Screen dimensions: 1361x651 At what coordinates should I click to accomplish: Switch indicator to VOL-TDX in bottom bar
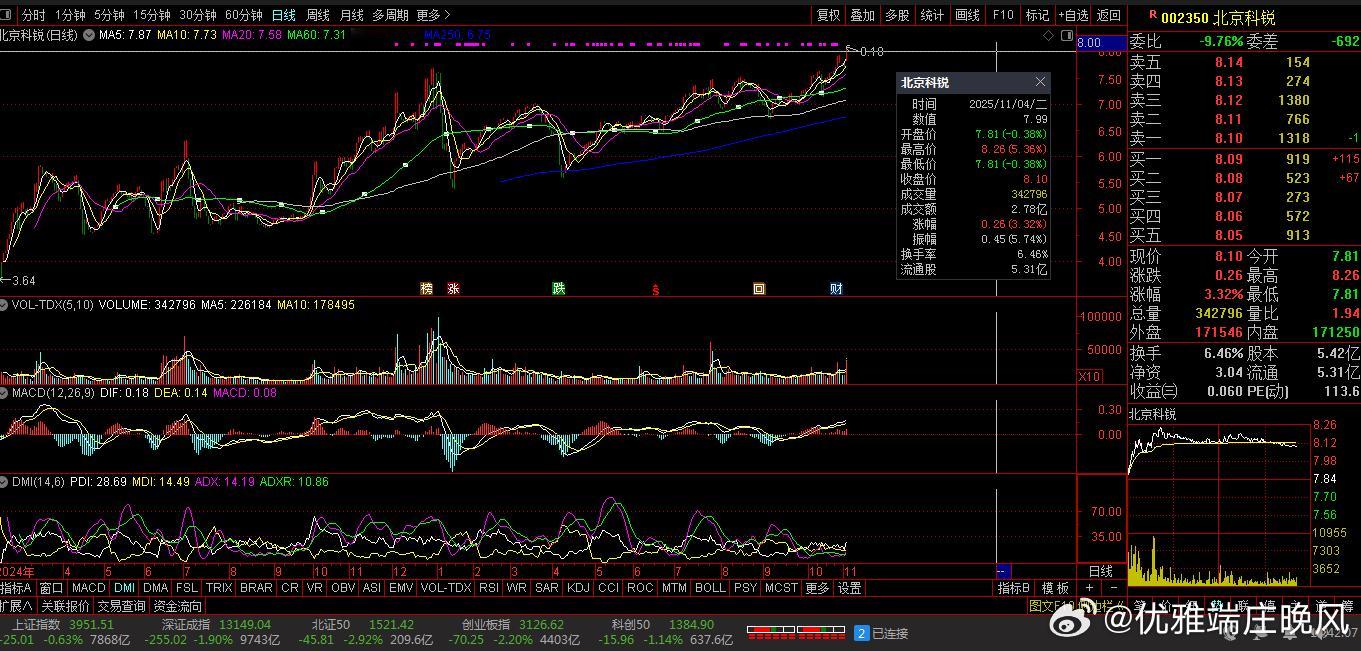coord(445,588)
